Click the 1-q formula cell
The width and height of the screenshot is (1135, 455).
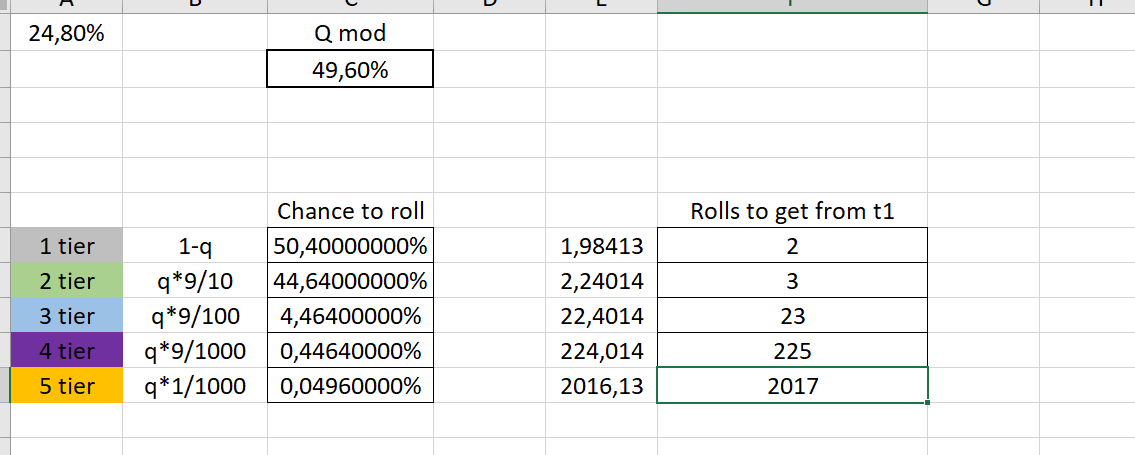tap(195, 245)
